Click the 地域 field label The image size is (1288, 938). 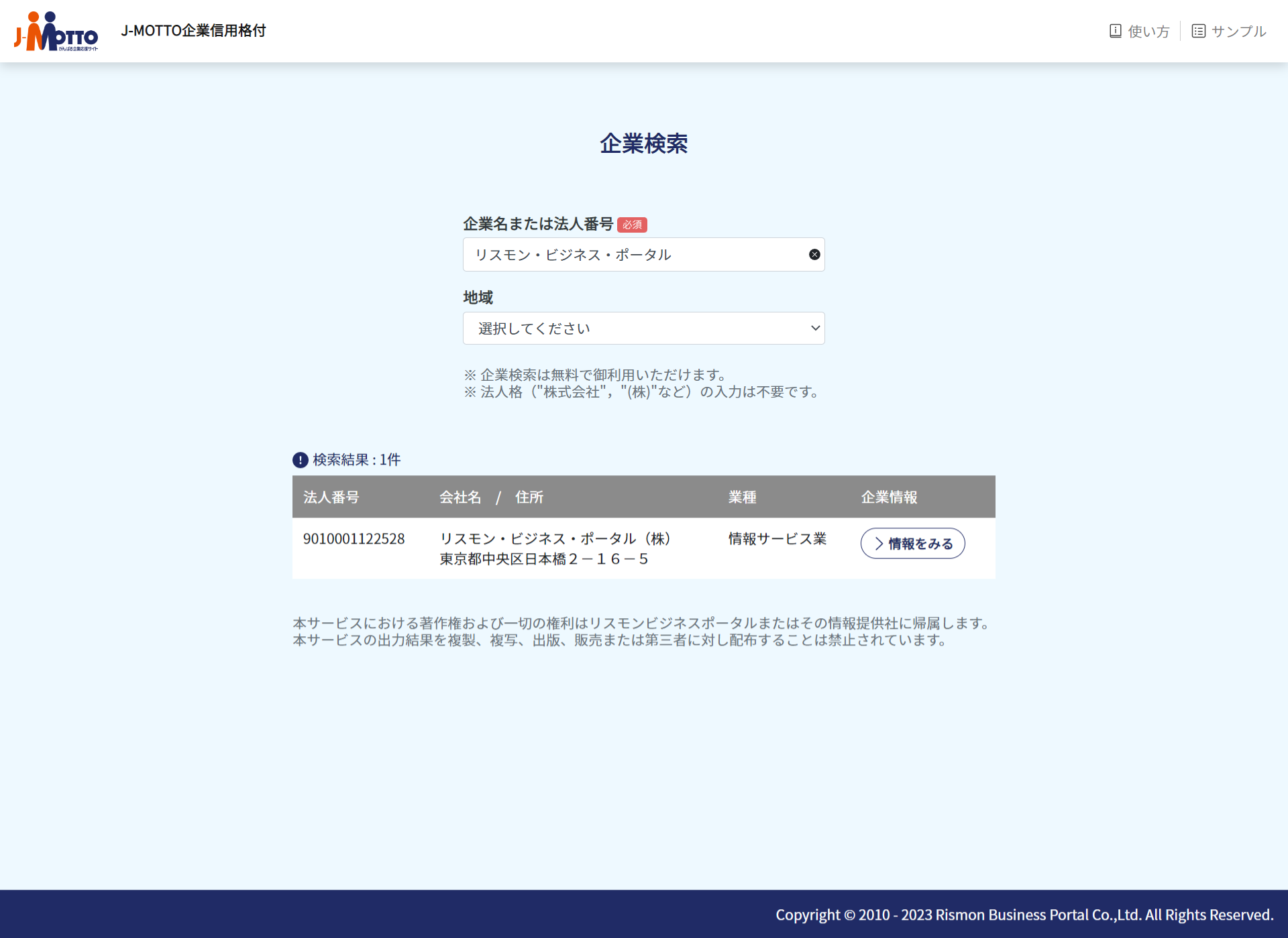tap(478, 297)
